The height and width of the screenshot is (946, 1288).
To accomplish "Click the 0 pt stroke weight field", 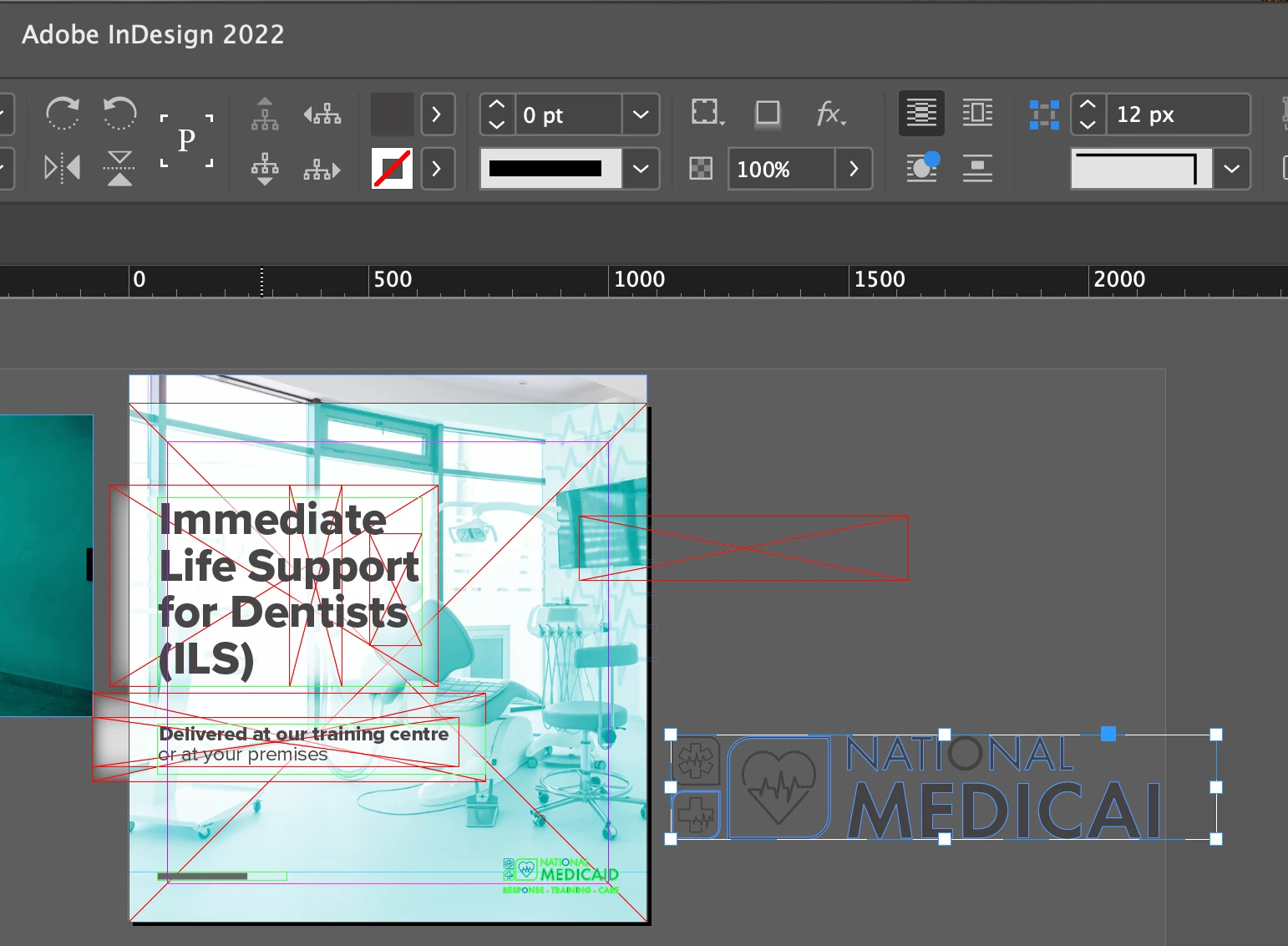I will pos(568,114).
